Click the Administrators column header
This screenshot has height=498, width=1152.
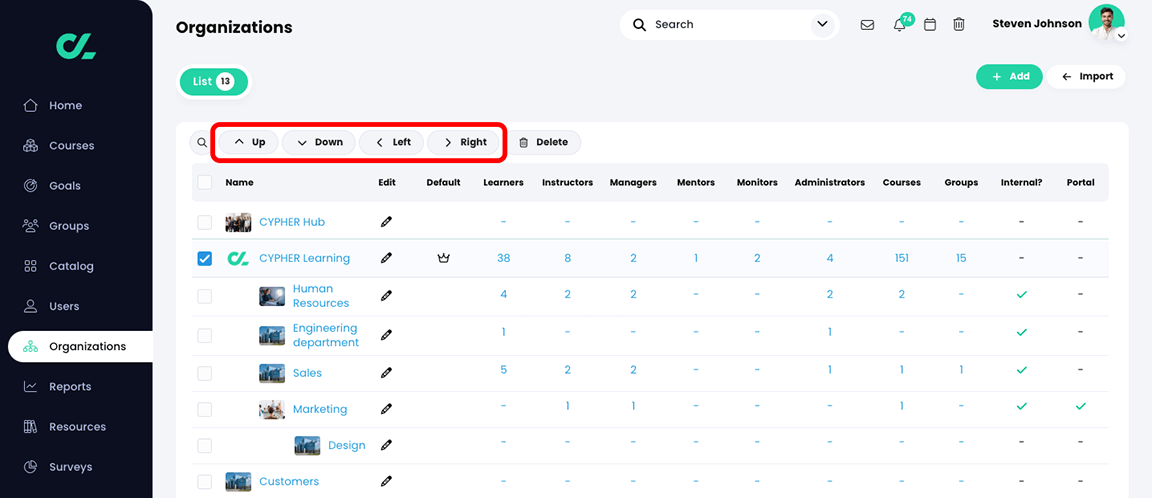coord(829,182)
